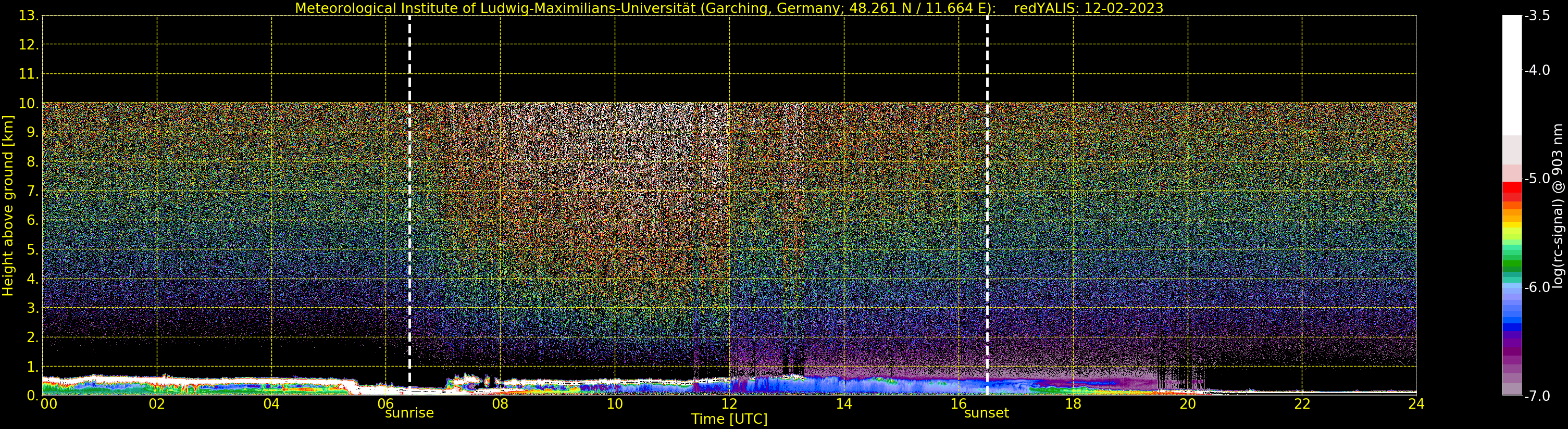The image size is (1568, 429).
Task: Click the height axis tick '12.'
Action: pos(29,45)
